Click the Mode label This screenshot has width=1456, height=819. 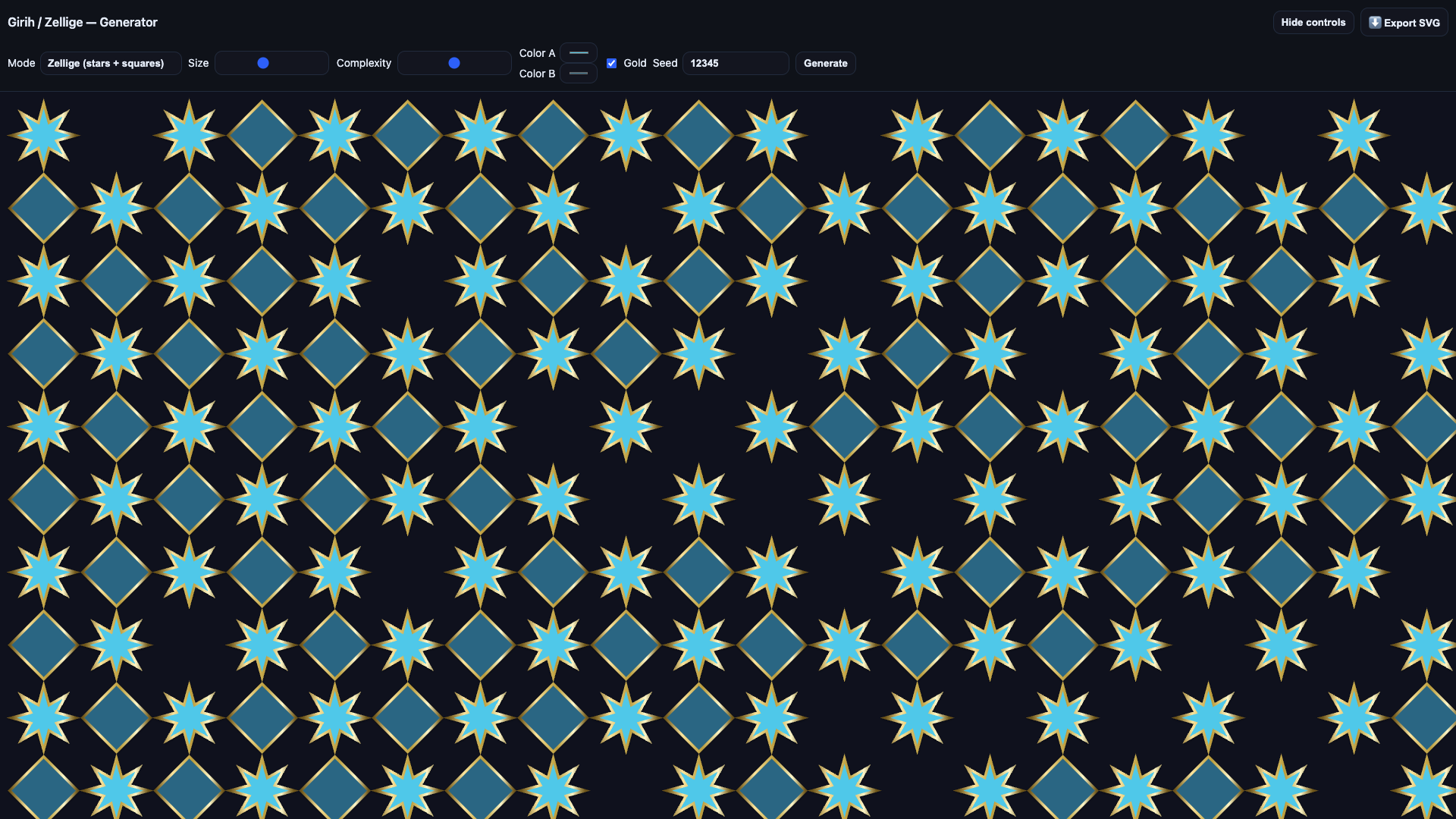point(21,63)
